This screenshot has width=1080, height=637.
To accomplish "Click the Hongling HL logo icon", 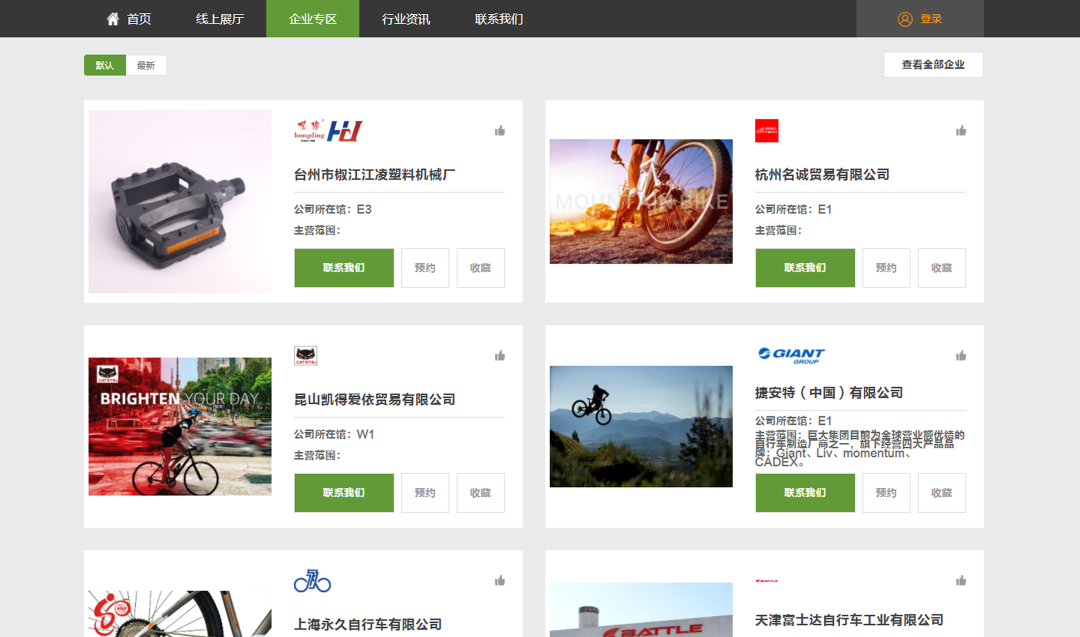I will (328, 130).
